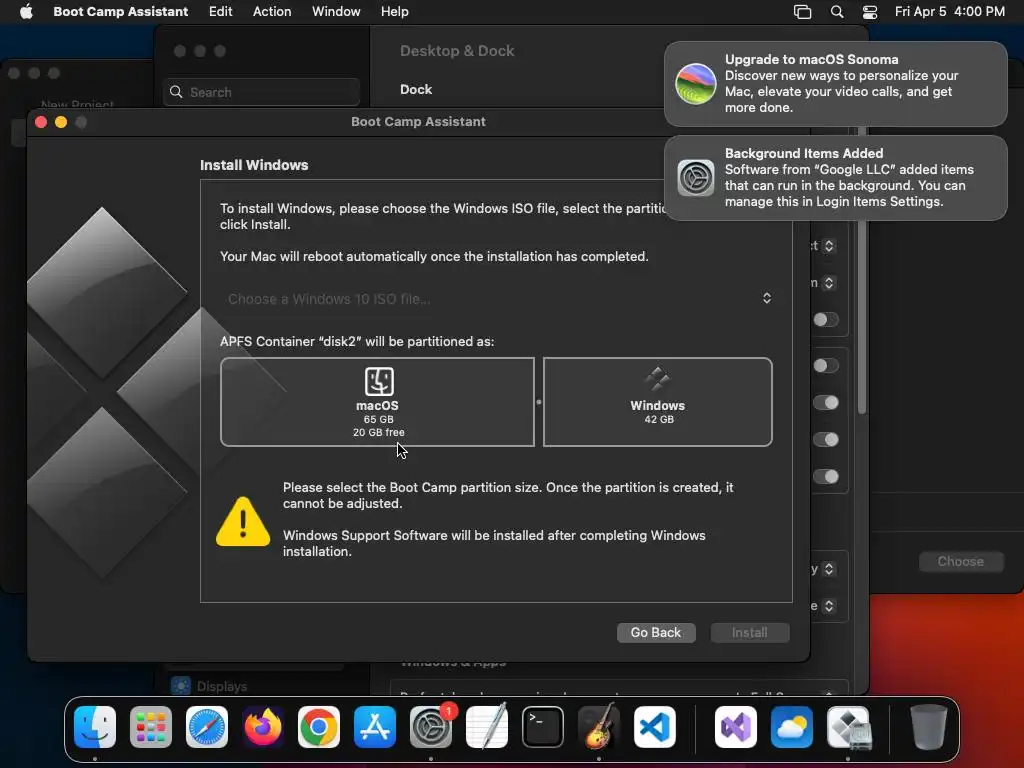
Task: Click the Windows logo in Windows partition
Action: coord(657,379)
